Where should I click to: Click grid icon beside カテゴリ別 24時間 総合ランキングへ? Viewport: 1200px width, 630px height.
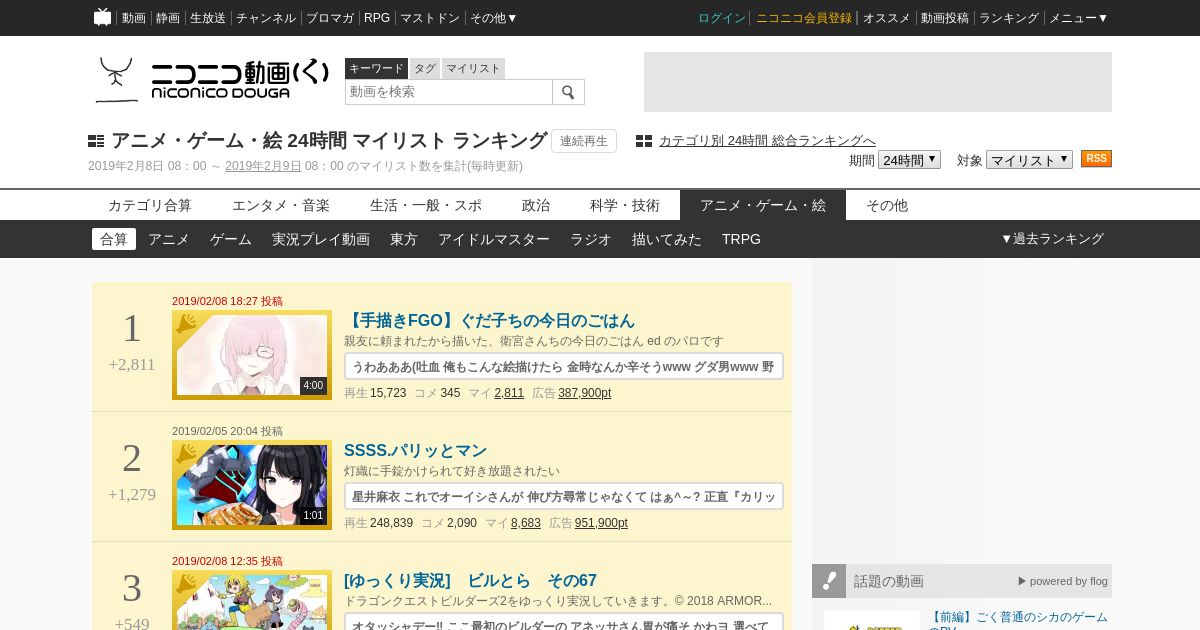644,141
